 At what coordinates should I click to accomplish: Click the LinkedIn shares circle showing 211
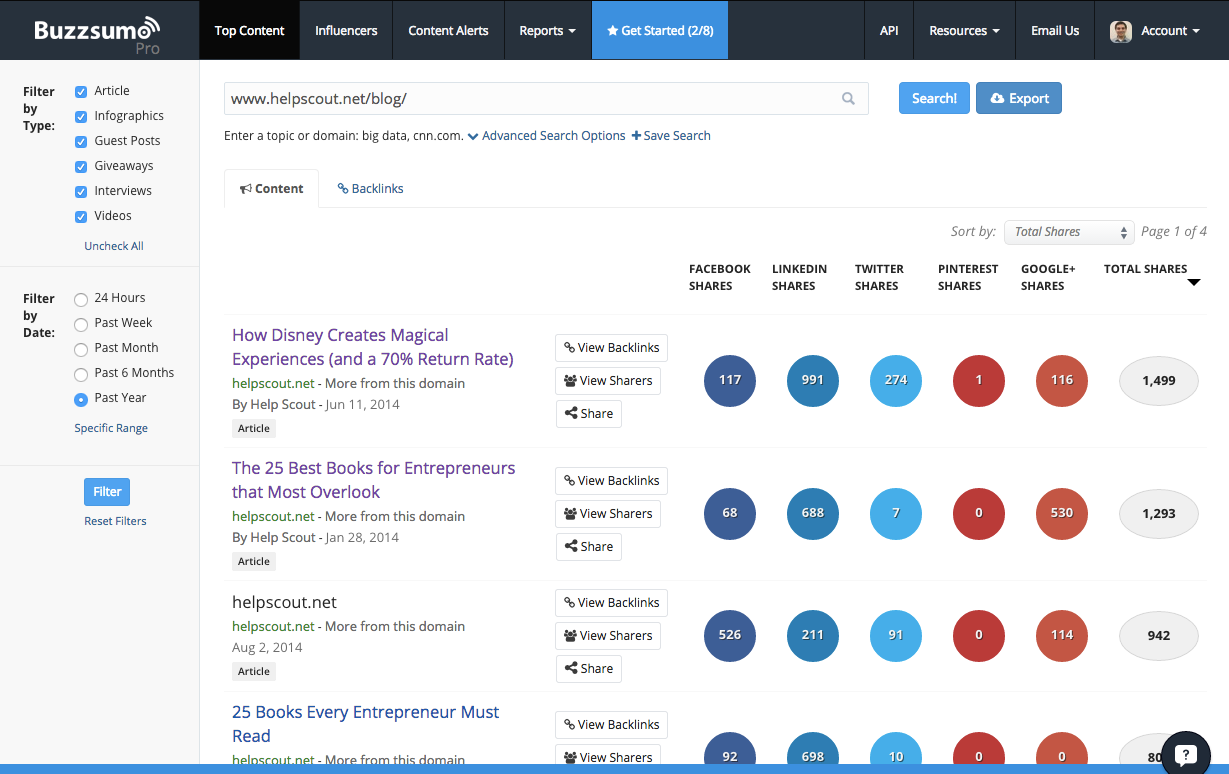click(x=813, y=635)
